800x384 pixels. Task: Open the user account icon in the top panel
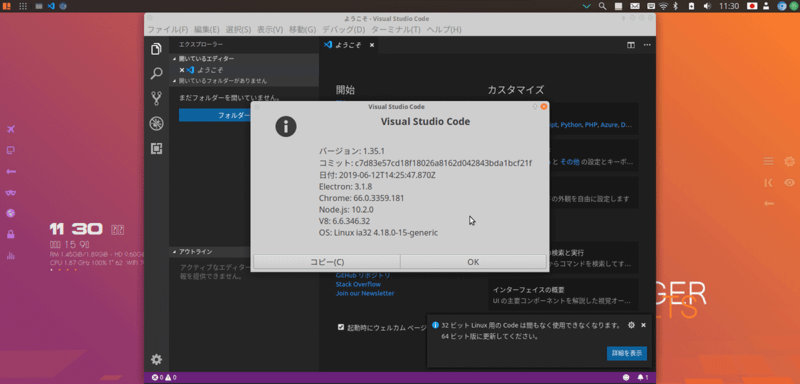766,6
